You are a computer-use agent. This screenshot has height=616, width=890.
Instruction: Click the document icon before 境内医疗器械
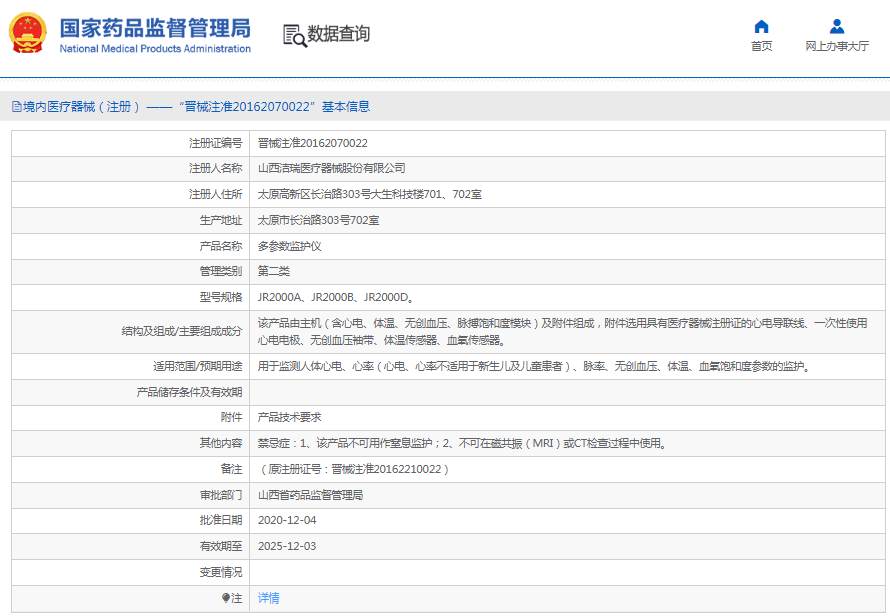click(16, 107)
